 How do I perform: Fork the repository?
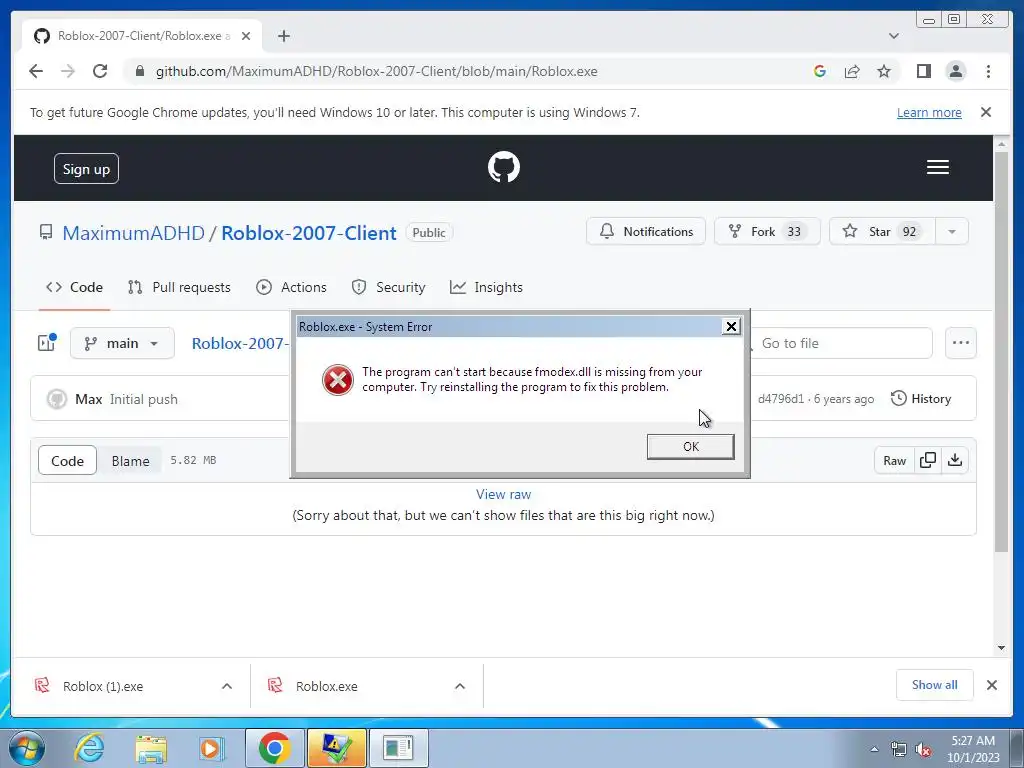767,231
